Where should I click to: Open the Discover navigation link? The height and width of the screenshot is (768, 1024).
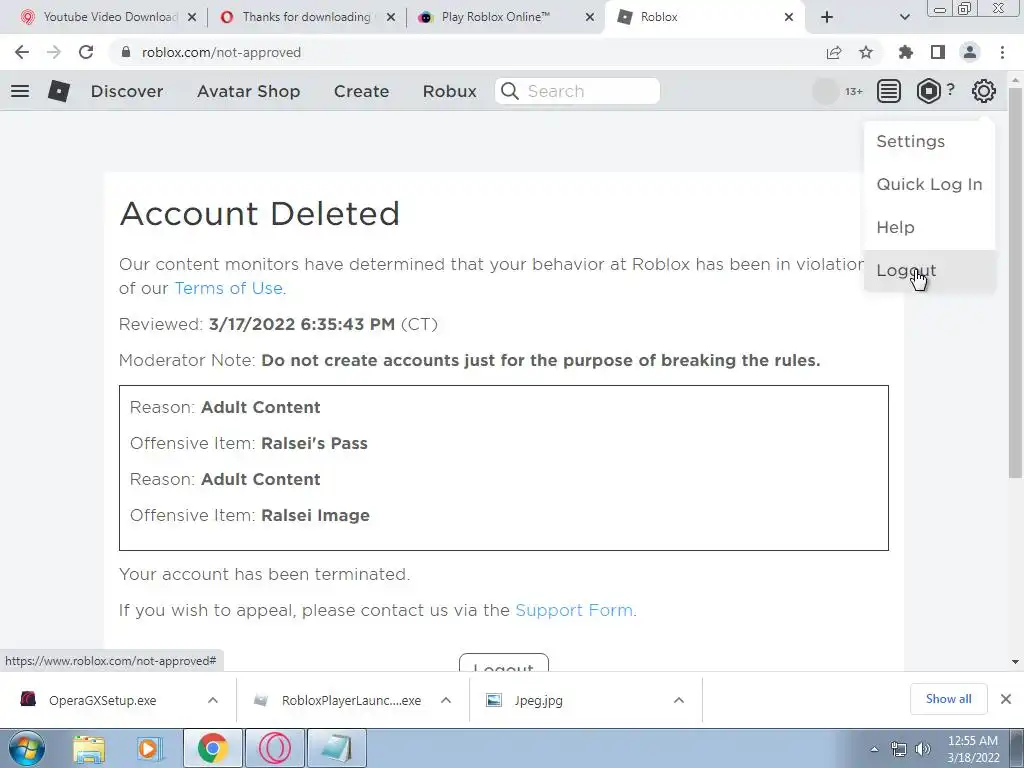point(127,91)
